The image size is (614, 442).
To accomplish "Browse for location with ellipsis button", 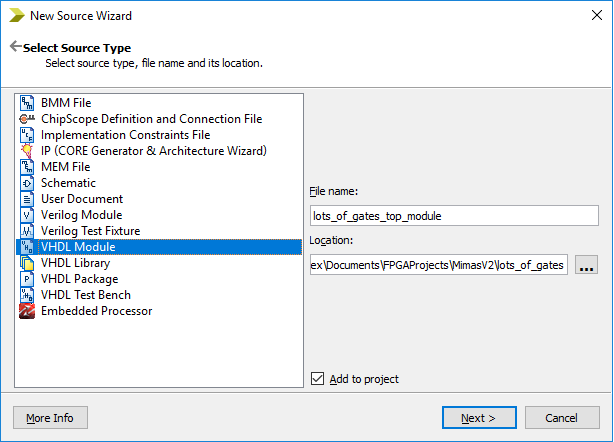I will (586, 265).
